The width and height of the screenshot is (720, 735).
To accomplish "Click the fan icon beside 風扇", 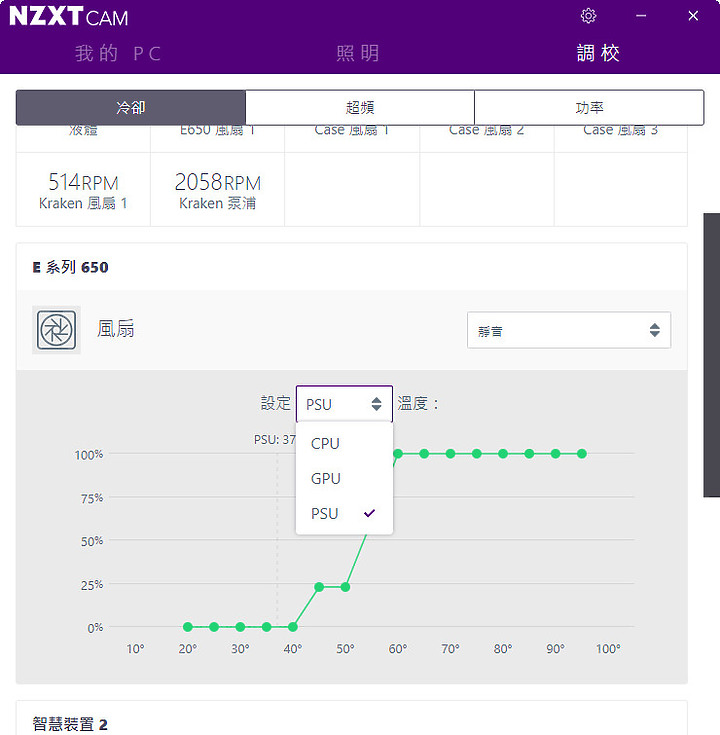I will click(x=56, y=330).
